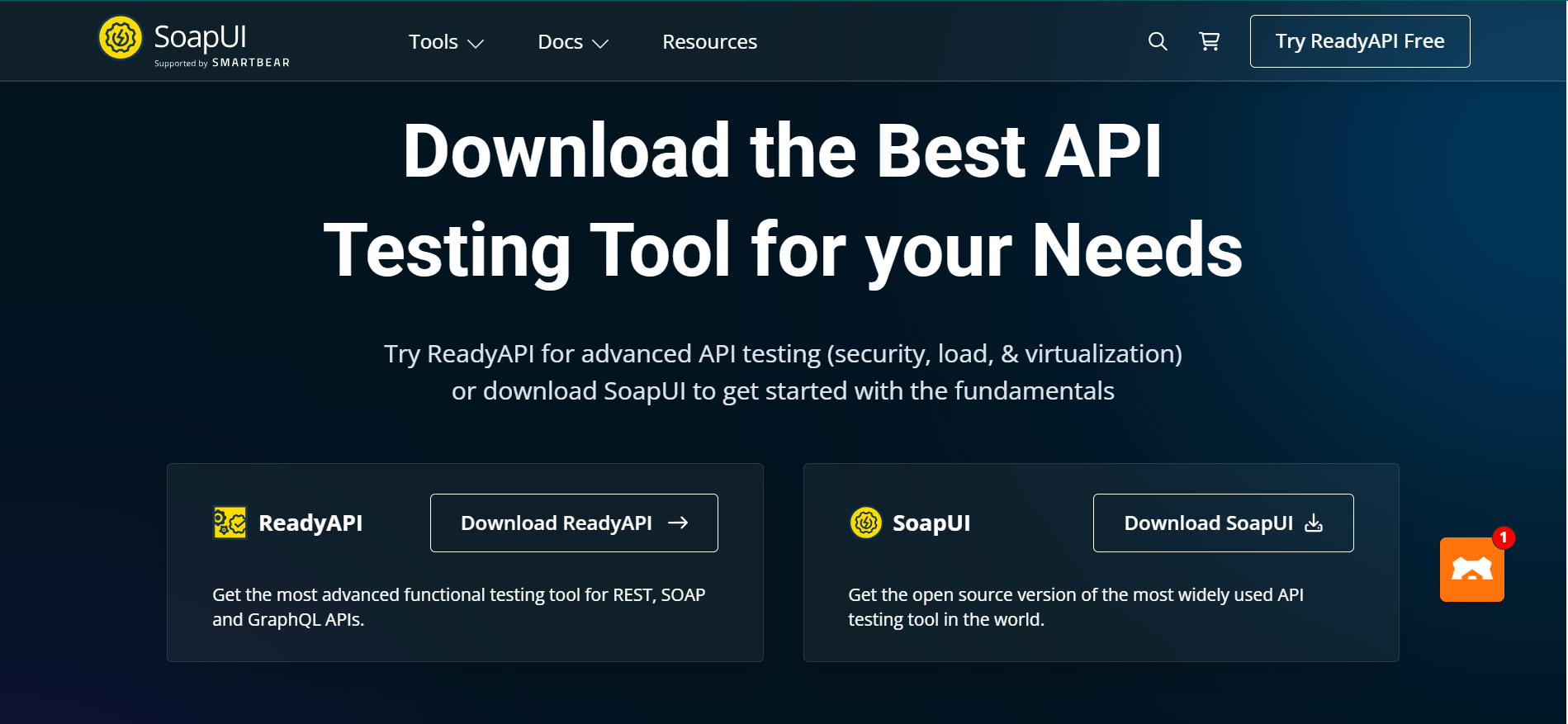Open the Tools menu
The image size is (1568, 724).
point(433,41)
